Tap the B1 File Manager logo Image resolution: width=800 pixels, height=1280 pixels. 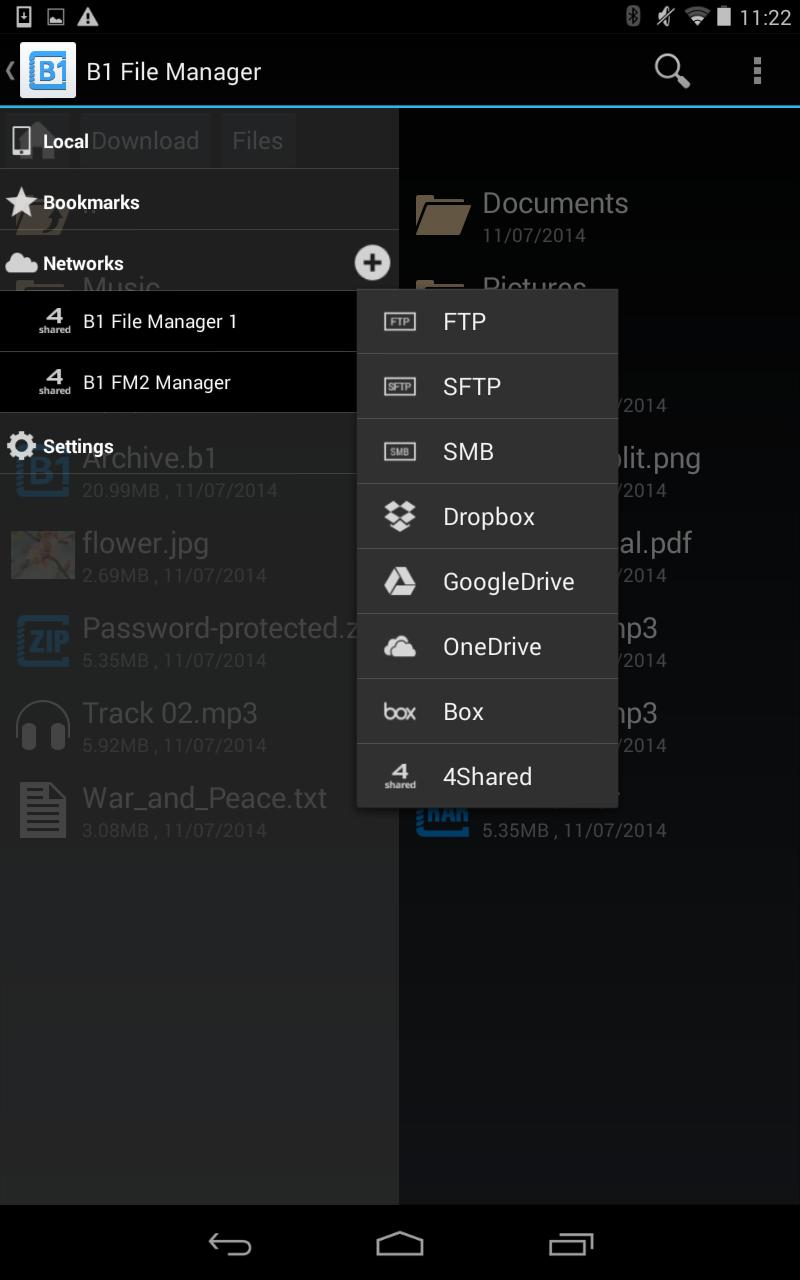48,71
